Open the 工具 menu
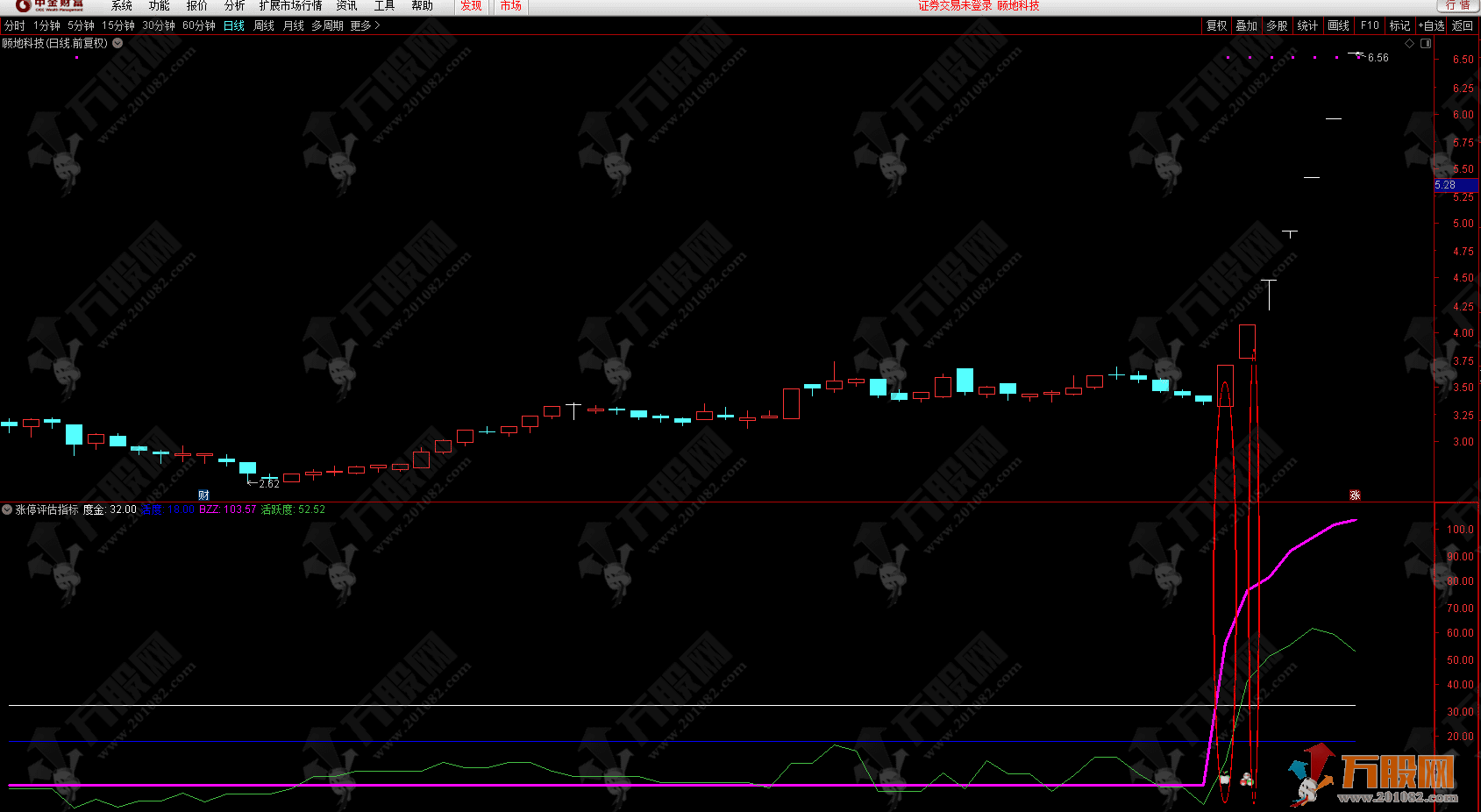Viewport: 1481px width, 812px height. [x=384, y=6]
